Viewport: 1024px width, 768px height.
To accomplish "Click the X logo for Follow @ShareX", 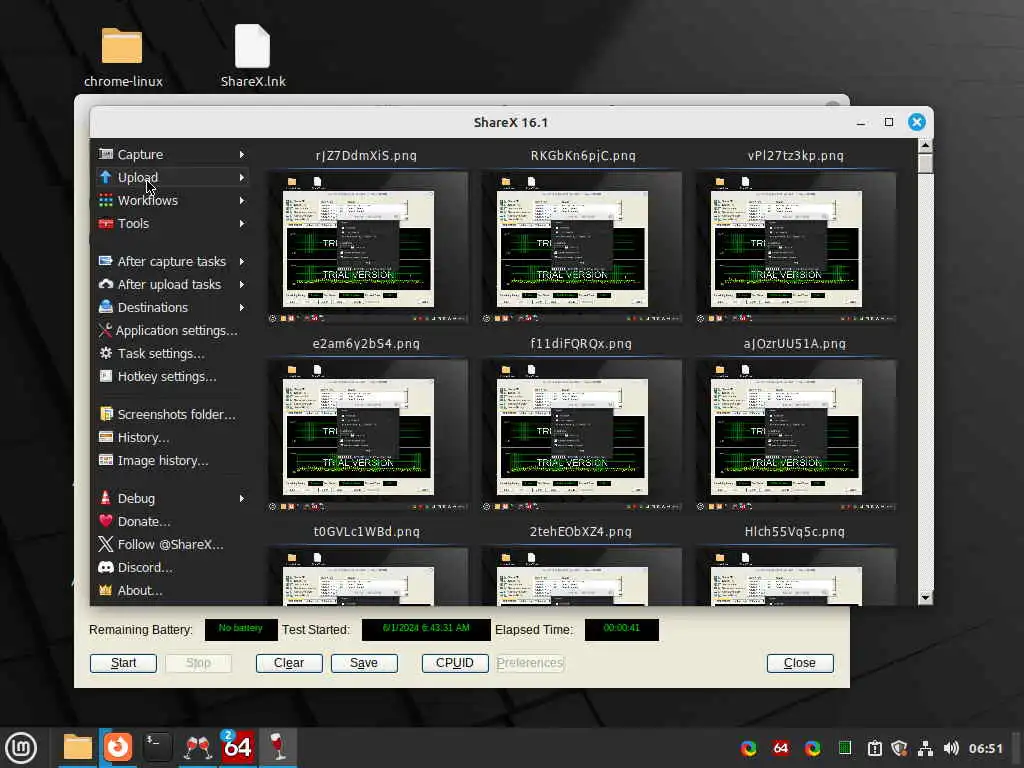I will point(105,544).
